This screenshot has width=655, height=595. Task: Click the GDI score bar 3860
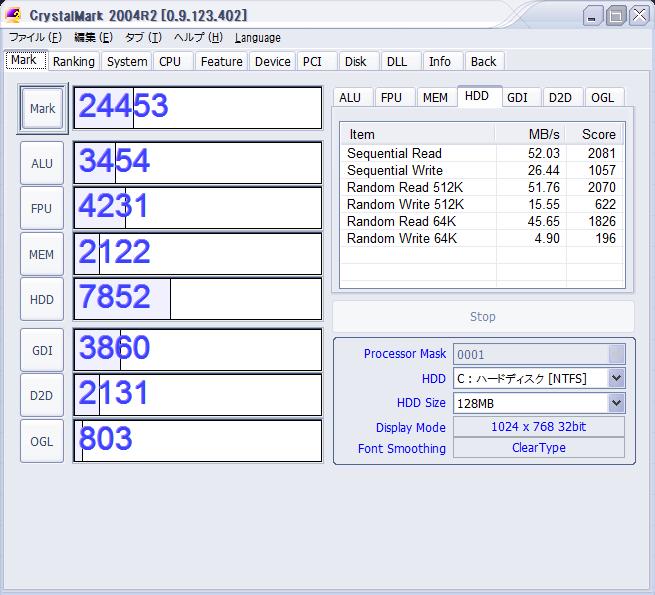(x=198, y=350)
